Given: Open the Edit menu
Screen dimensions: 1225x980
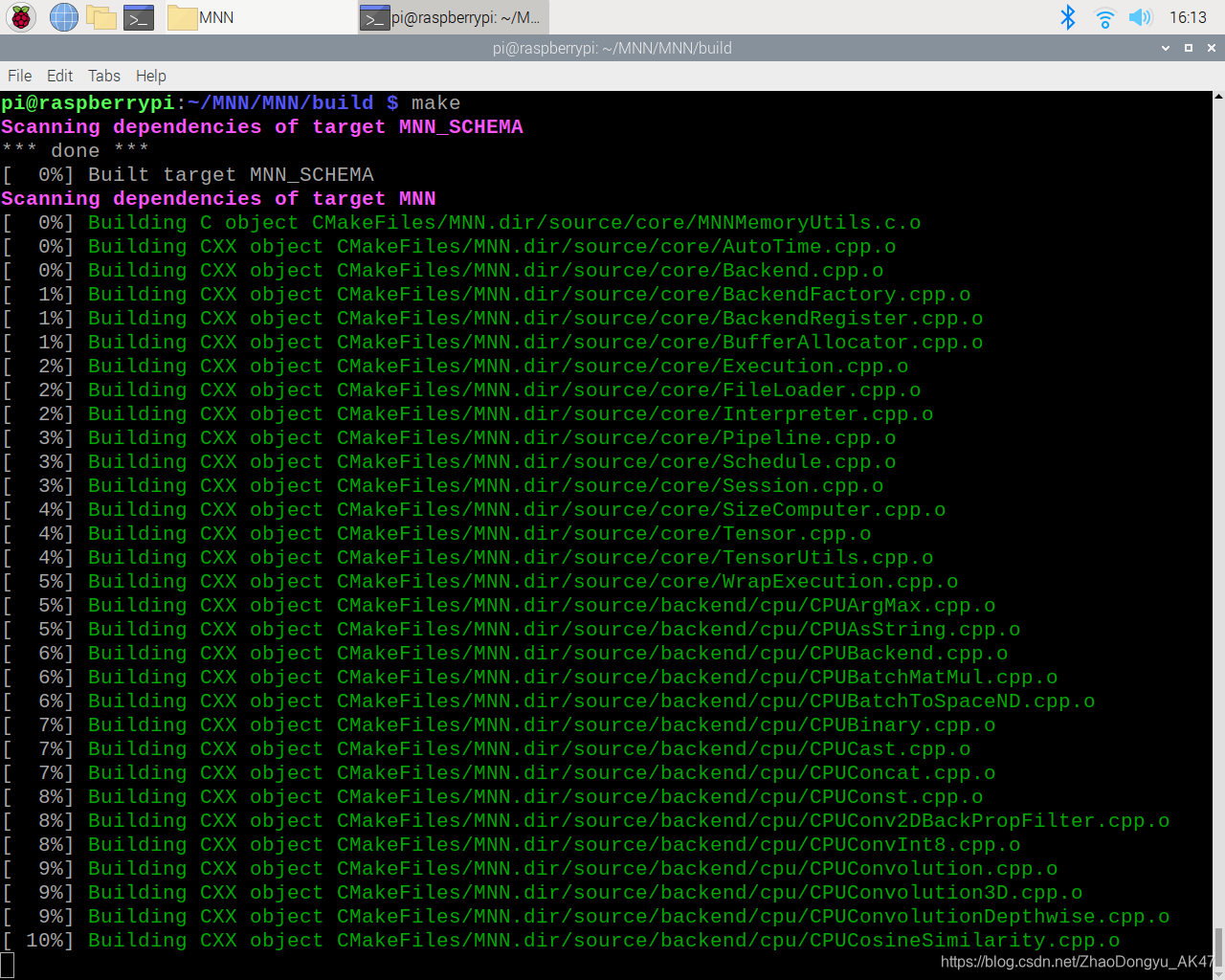Looking at the screenshot, I should [59, 76].
